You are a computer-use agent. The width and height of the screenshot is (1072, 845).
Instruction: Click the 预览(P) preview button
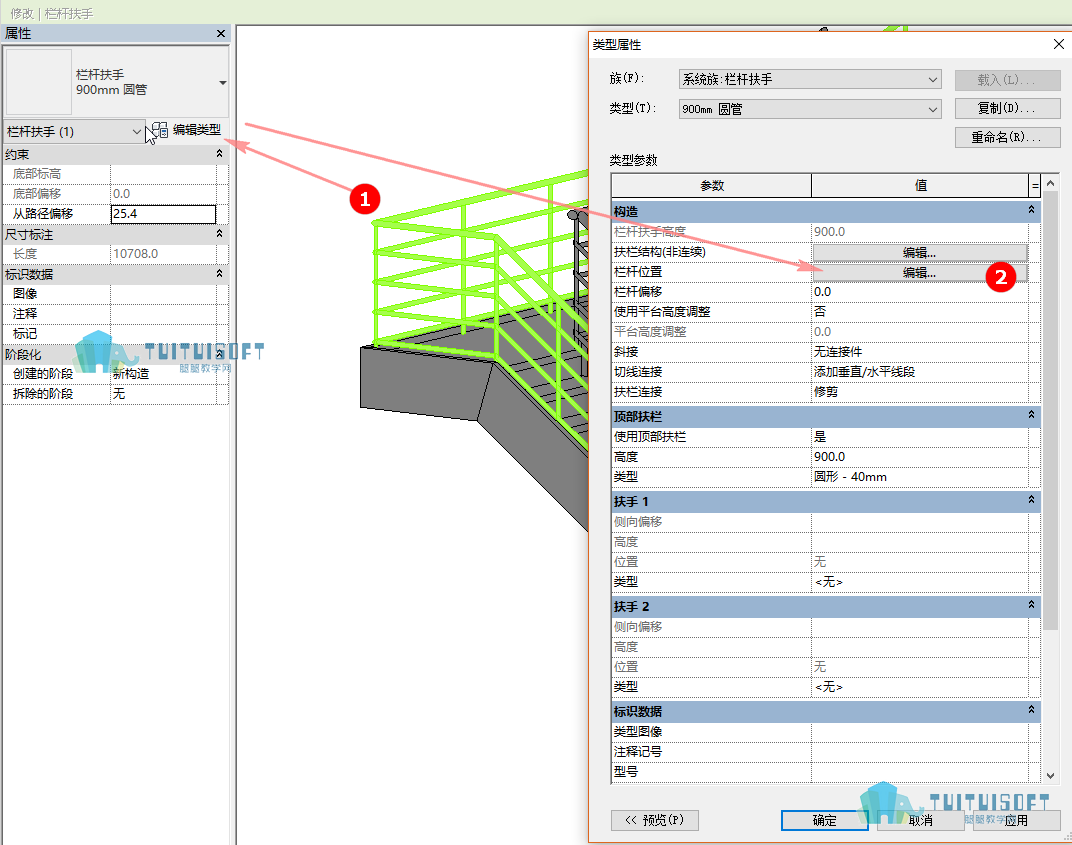(x=654, y=820)
